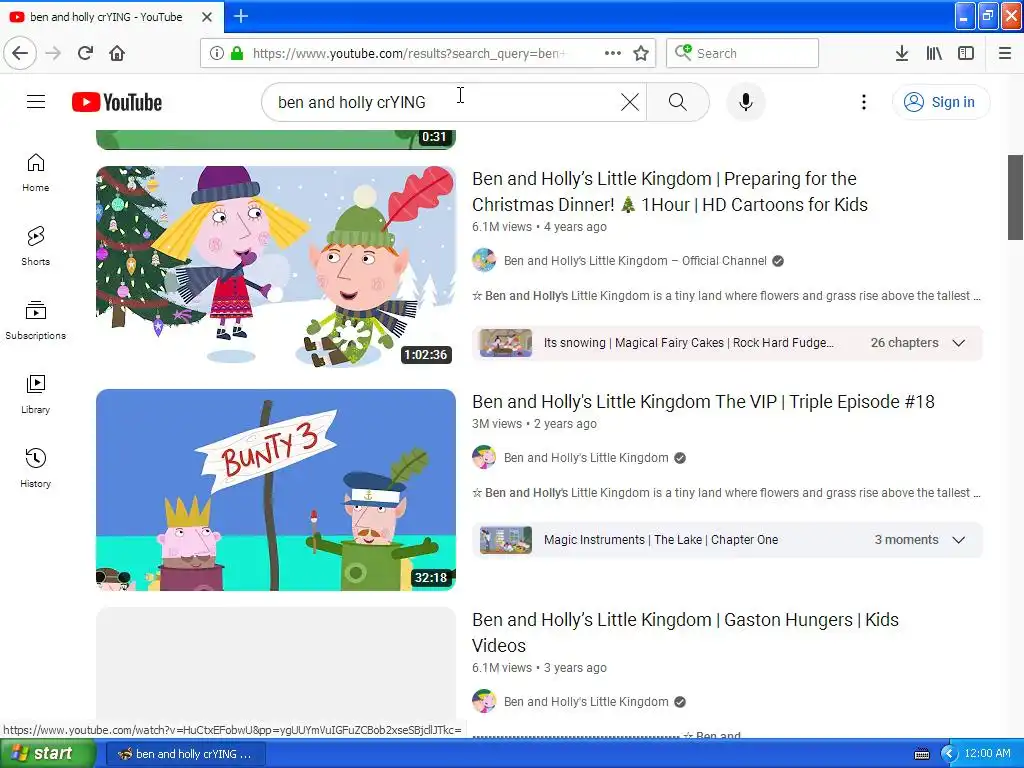Click the Sign in button
Screen dimensions: 1024x768
tap(940, 102)
